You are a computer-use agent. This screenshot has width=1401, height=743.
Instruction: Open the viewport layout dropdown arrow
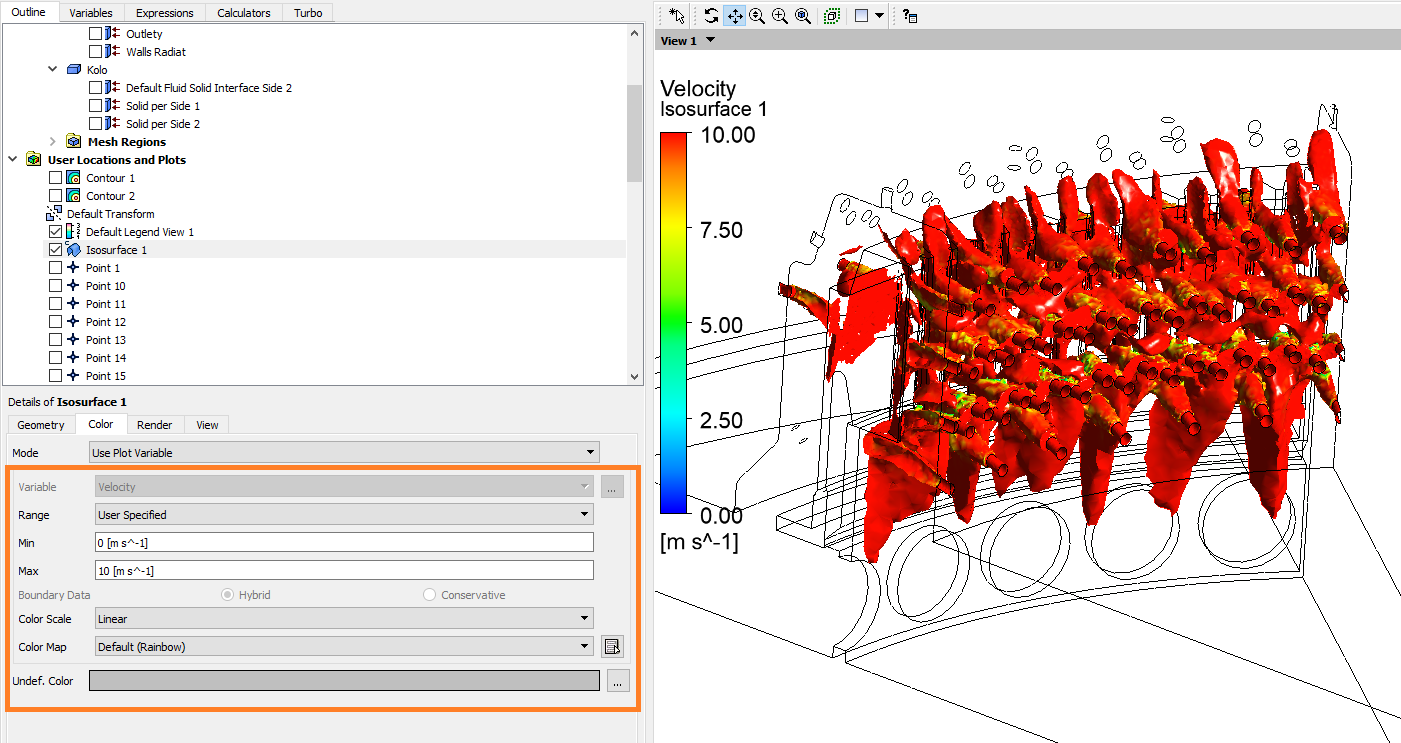coord(880,16)
